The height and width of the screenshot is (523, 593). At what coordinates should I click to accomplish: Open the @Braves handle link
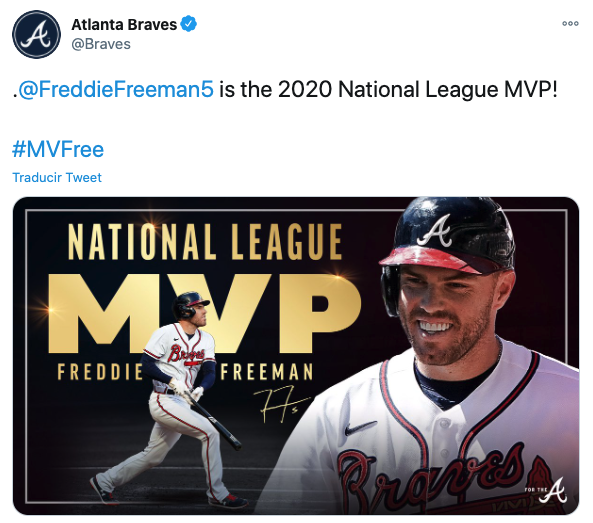tap(101, 44)
